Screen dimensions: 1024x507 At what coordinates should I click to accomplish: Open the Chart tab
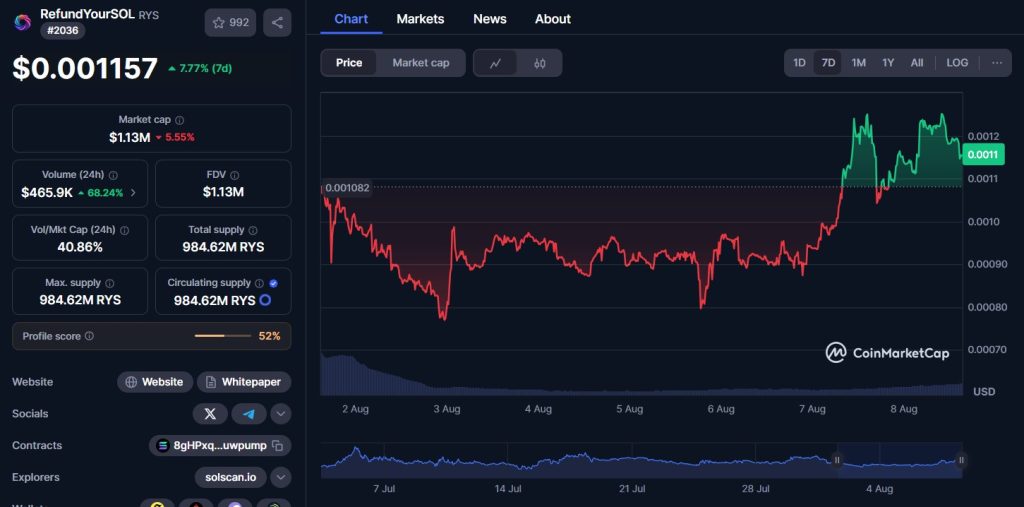[351, 19]
